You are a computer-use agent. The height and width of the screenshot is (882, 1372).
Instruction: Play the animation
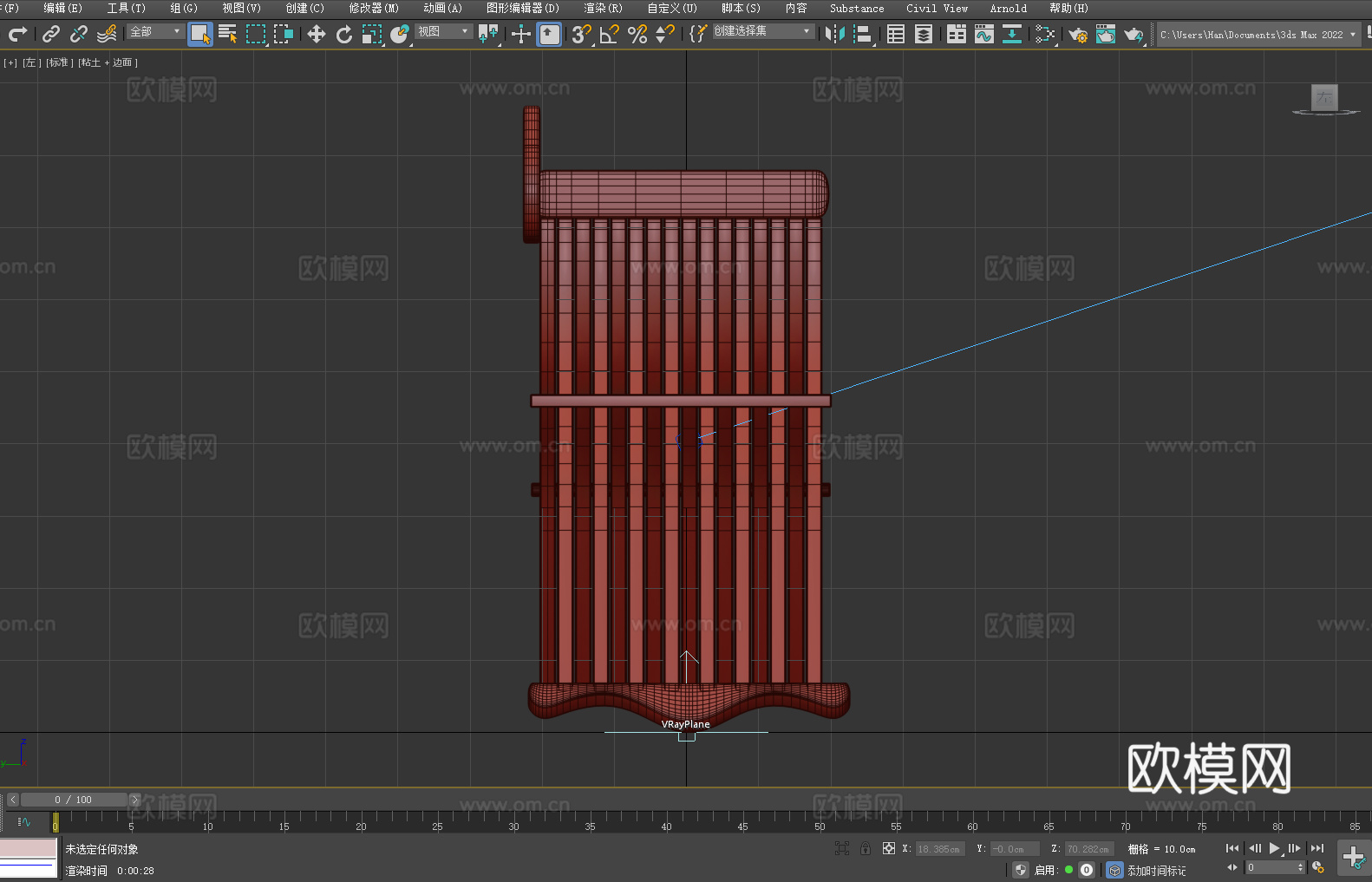[1275, 848]
